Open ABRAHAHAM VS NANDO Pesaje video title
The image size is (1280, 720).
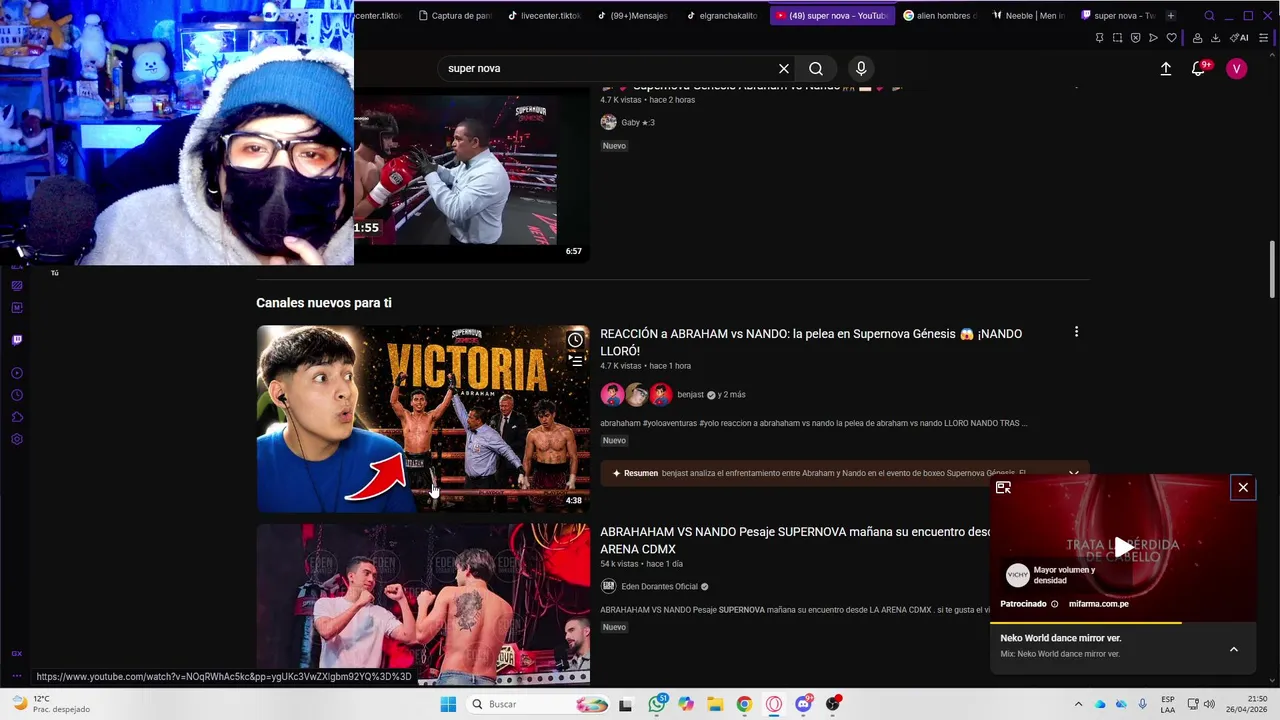pos(795,541)
